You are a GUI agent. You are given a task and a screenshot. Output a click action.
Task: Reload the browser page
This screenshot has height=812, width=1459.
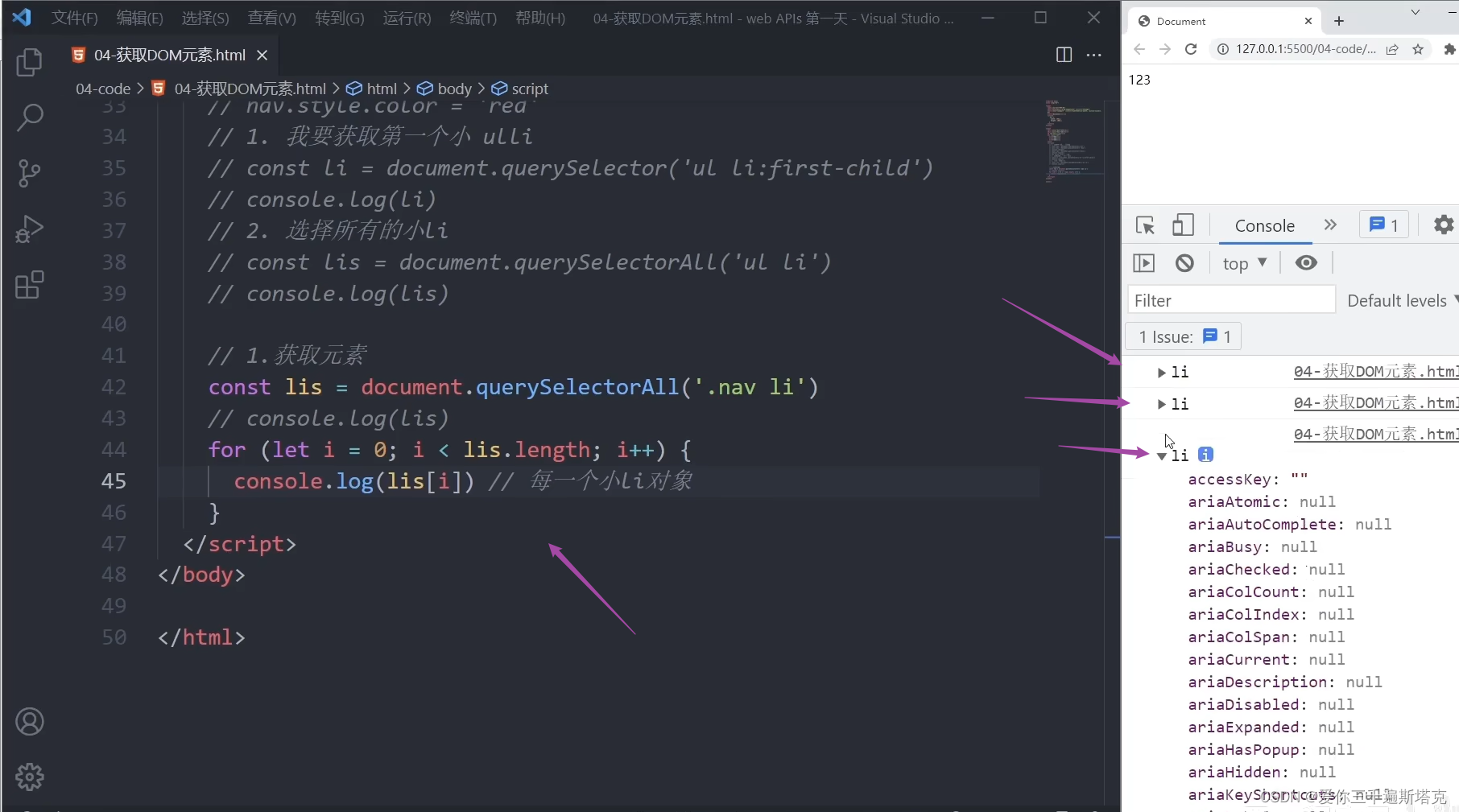coord(1191,49)
